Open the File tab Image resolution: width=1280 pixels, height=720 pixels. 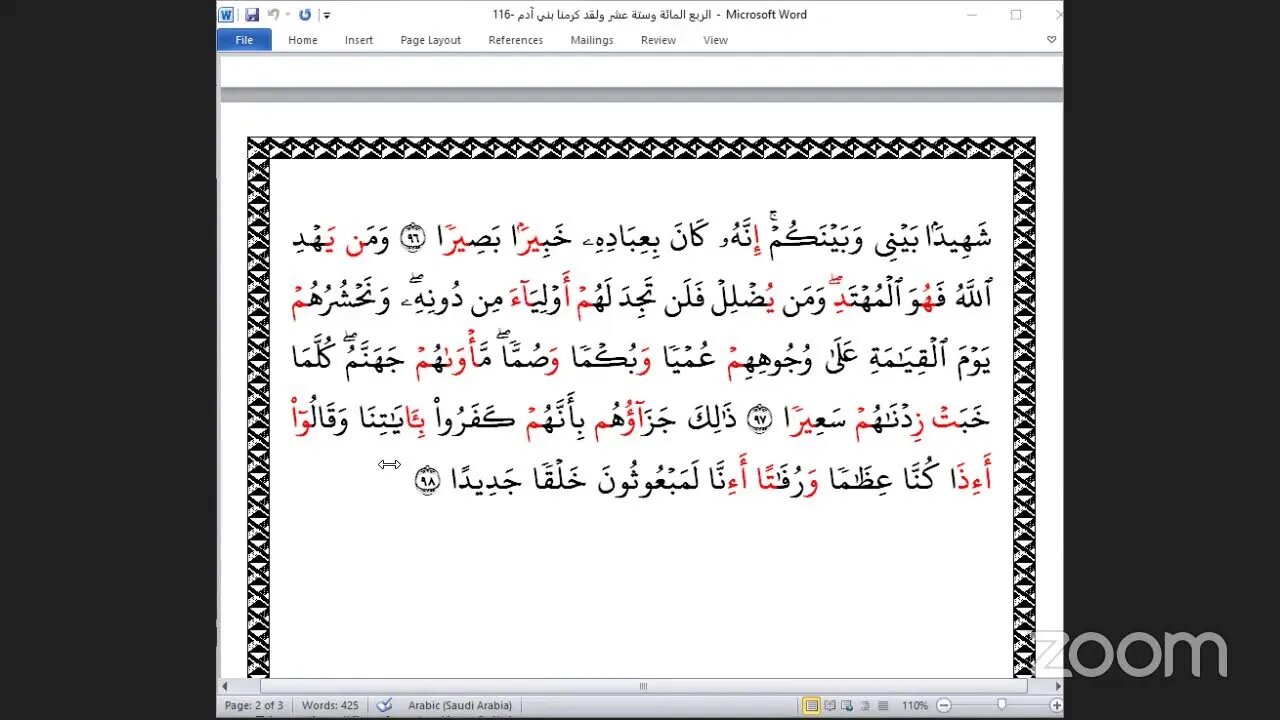pyautogui.click(x=244, y=40)
